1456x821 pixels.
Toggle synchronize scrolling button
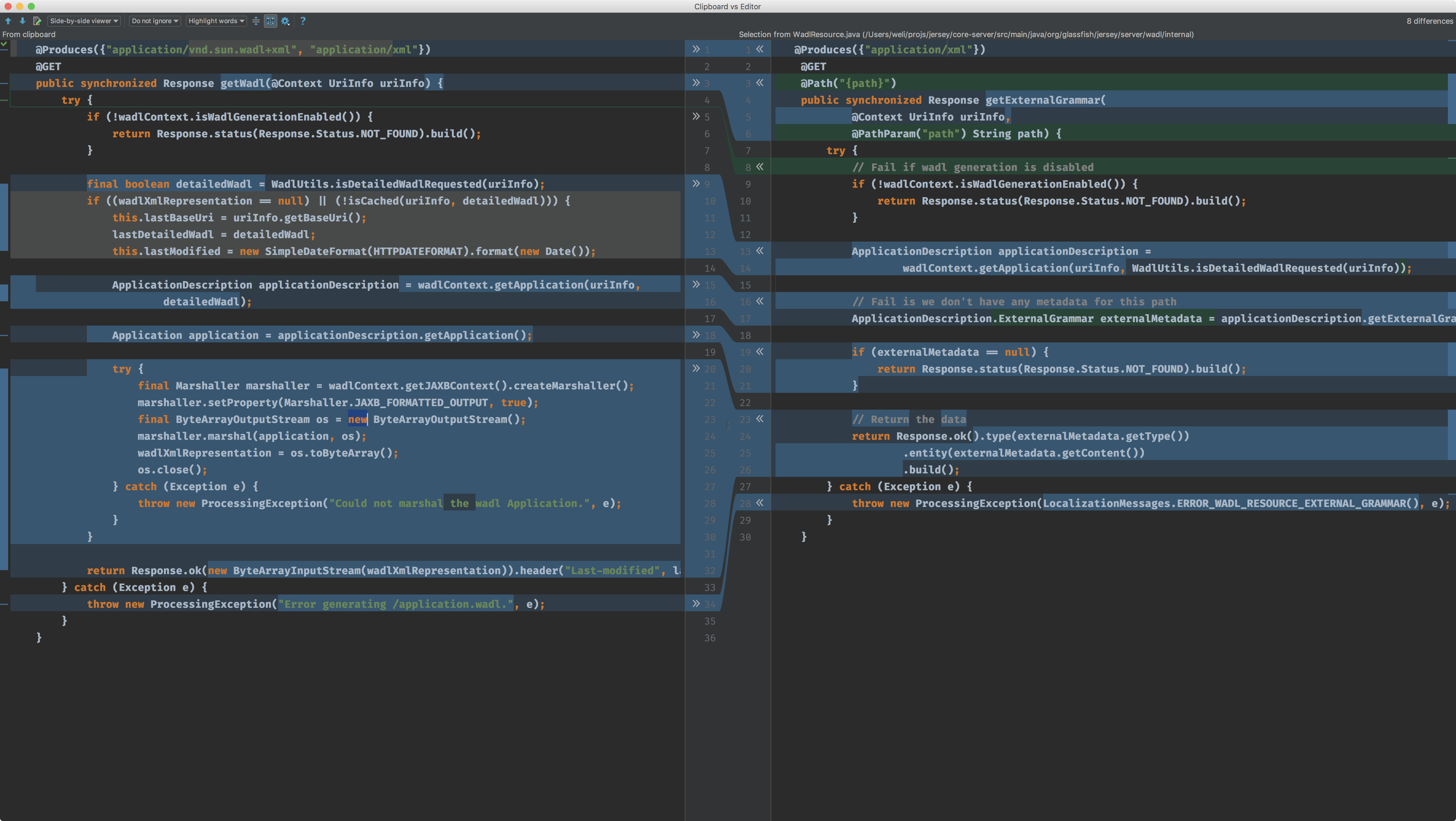[271, 21]
